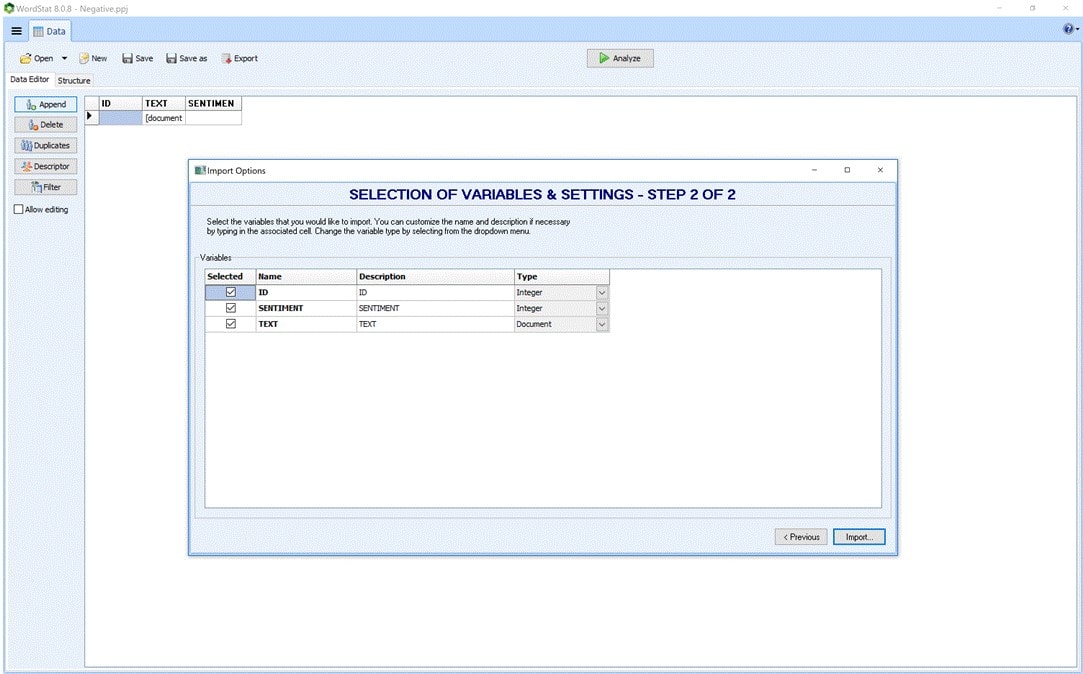Click the New project icon

pos(85,58)
